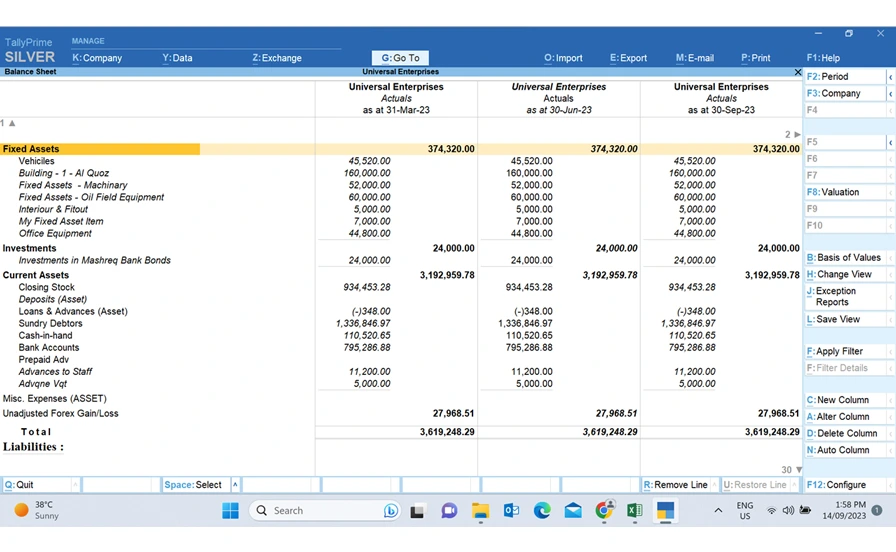Open the P: Print menu
This screenshot has height=552, width=896.
(x=755, y=58)
